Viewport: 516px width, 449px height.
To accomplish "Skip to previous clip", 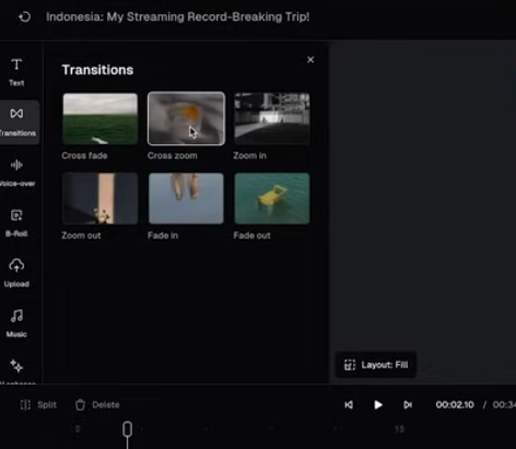I will tap(349, 405).
